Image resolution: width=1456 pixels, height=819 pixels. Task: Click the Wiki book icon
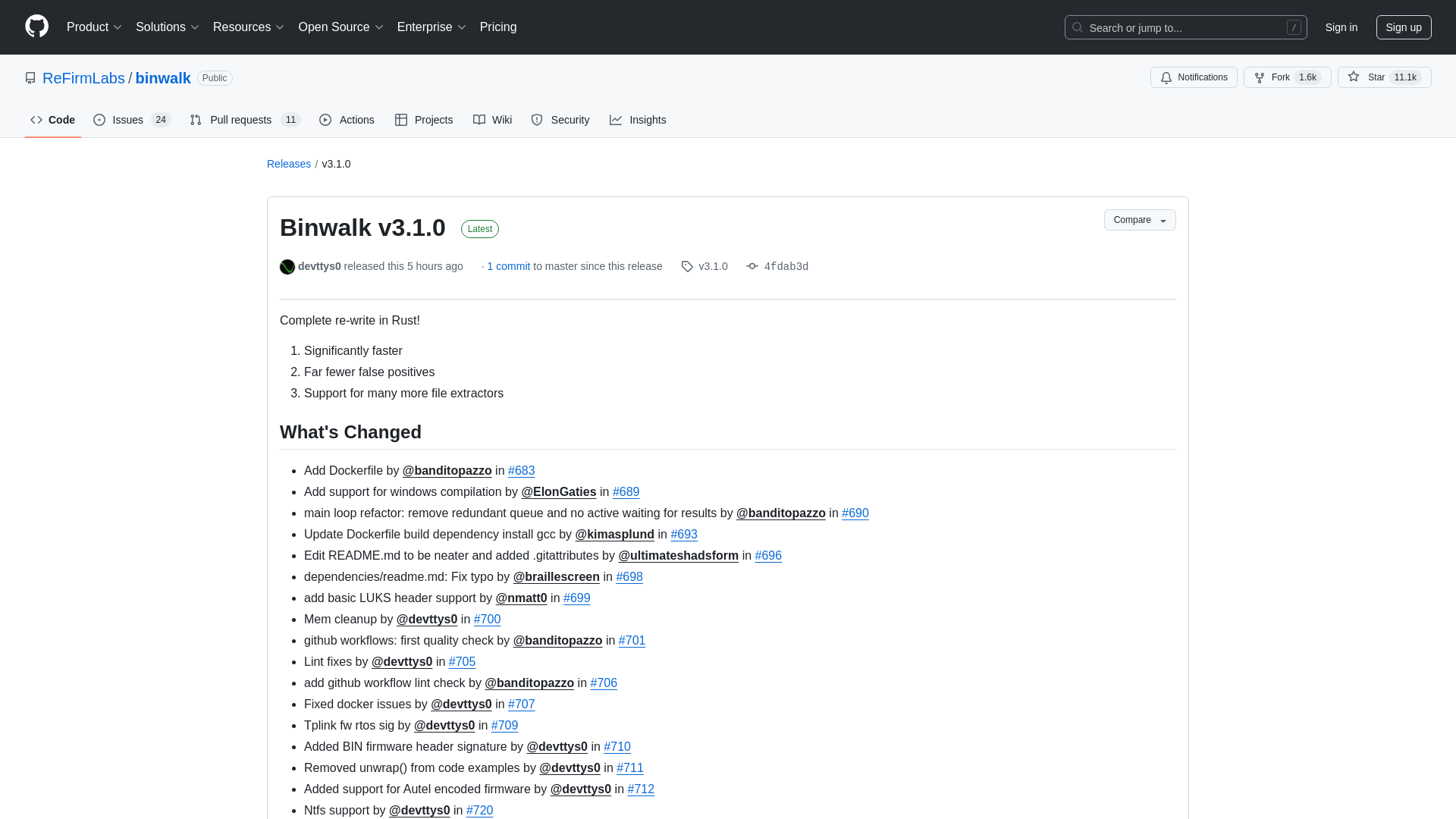(x=479, y=120)
